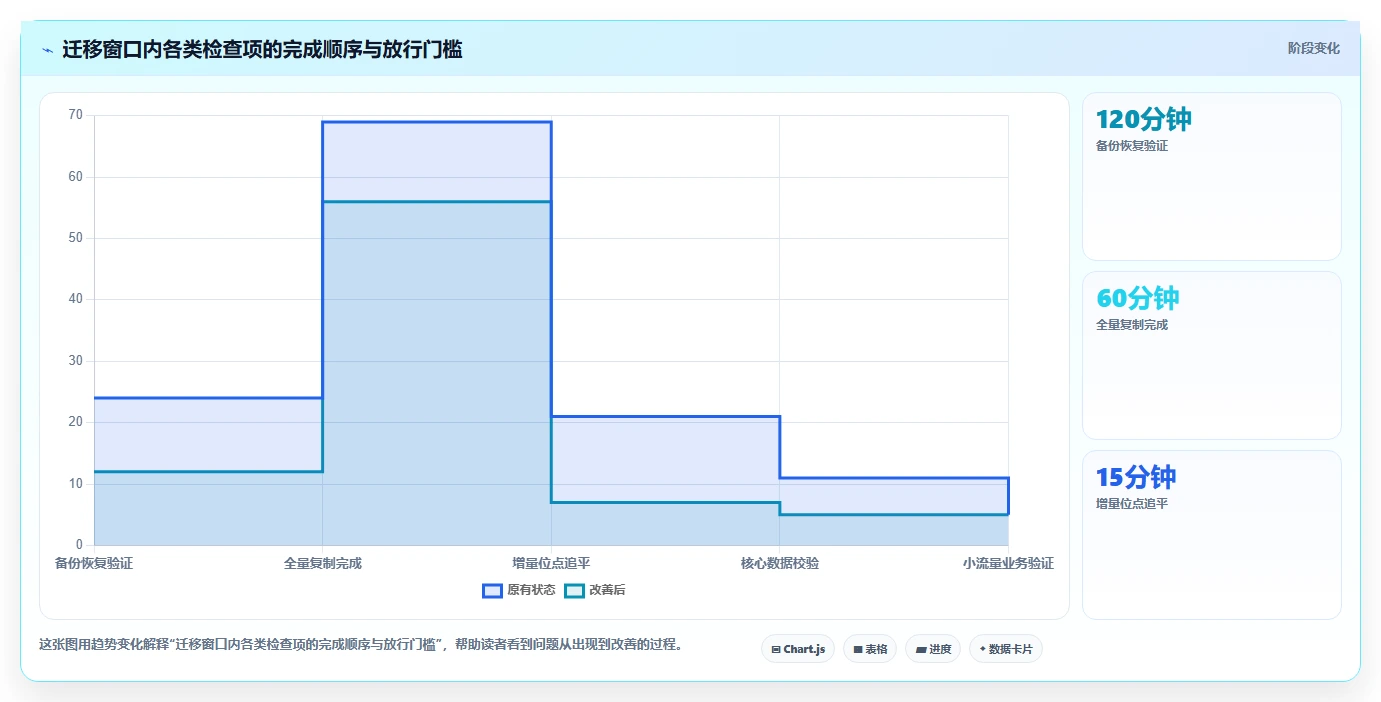This screenshot has width=1381, height=702.
Task: Click the lightning icon beside the chart title
Action: 48,50
